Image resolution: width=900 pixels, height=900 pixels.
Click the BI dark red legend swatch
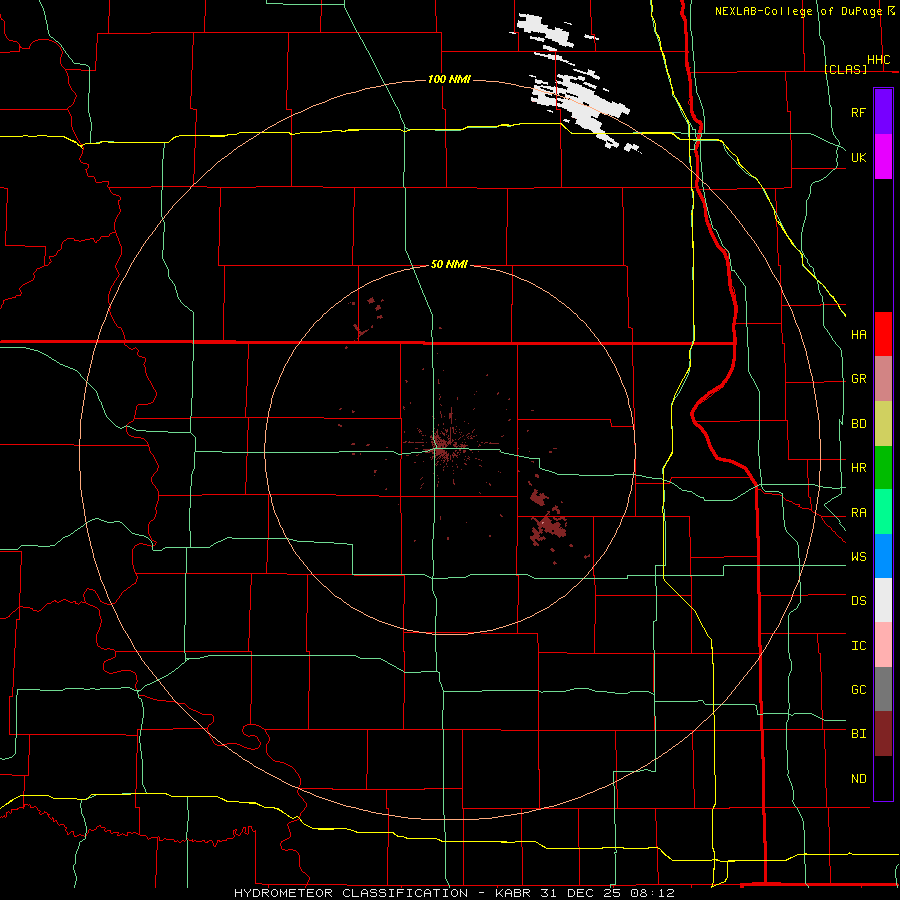883,734
